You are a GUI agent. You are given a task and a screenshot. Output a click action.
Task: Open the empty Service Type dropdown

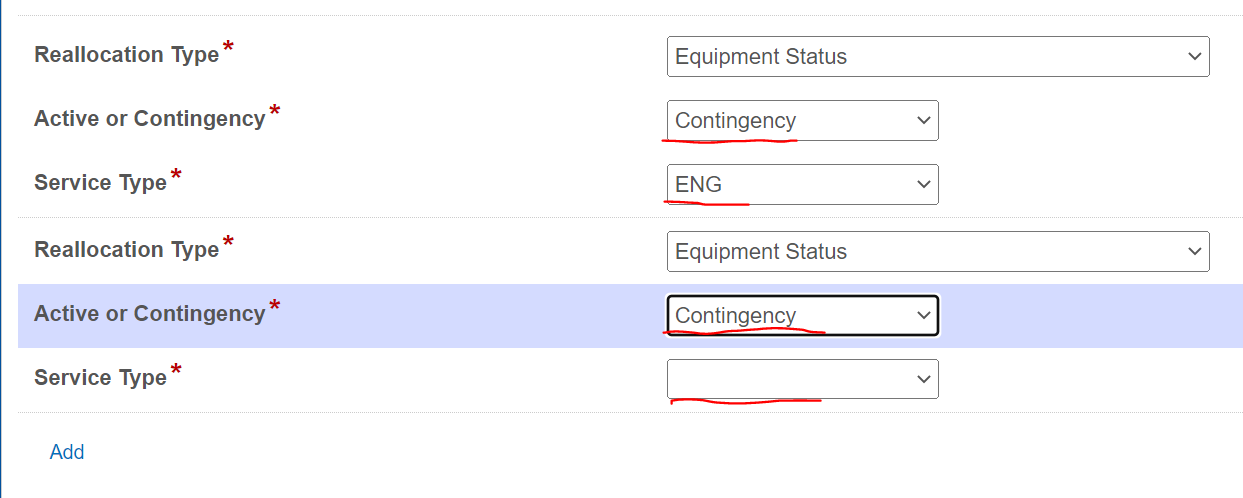pos(802,379)
